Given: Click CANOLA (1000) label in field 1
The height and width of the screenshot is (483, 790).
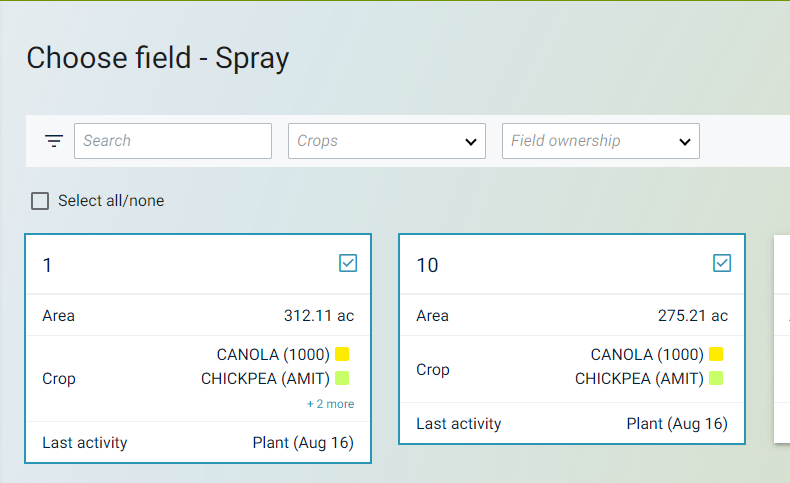Looking at the screenshot, I should coord(273,354).
